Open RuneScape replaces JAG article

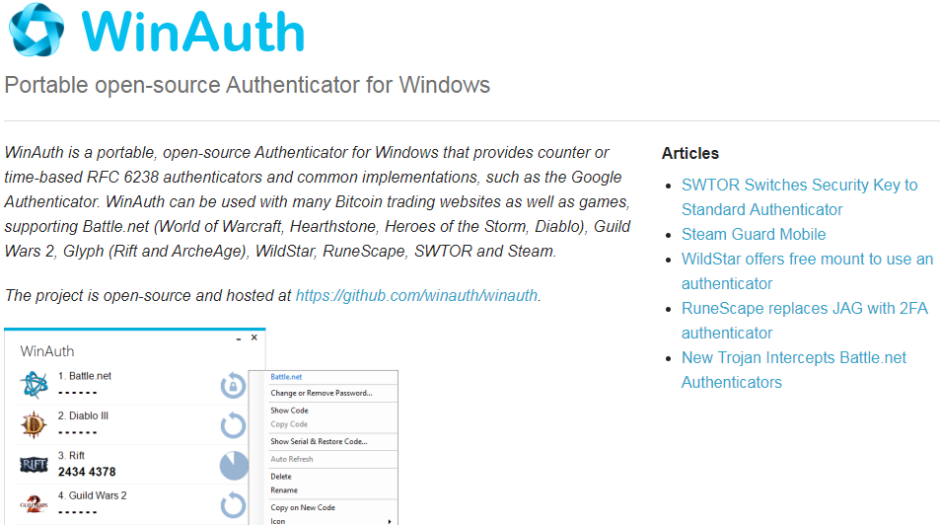(805, 321)
